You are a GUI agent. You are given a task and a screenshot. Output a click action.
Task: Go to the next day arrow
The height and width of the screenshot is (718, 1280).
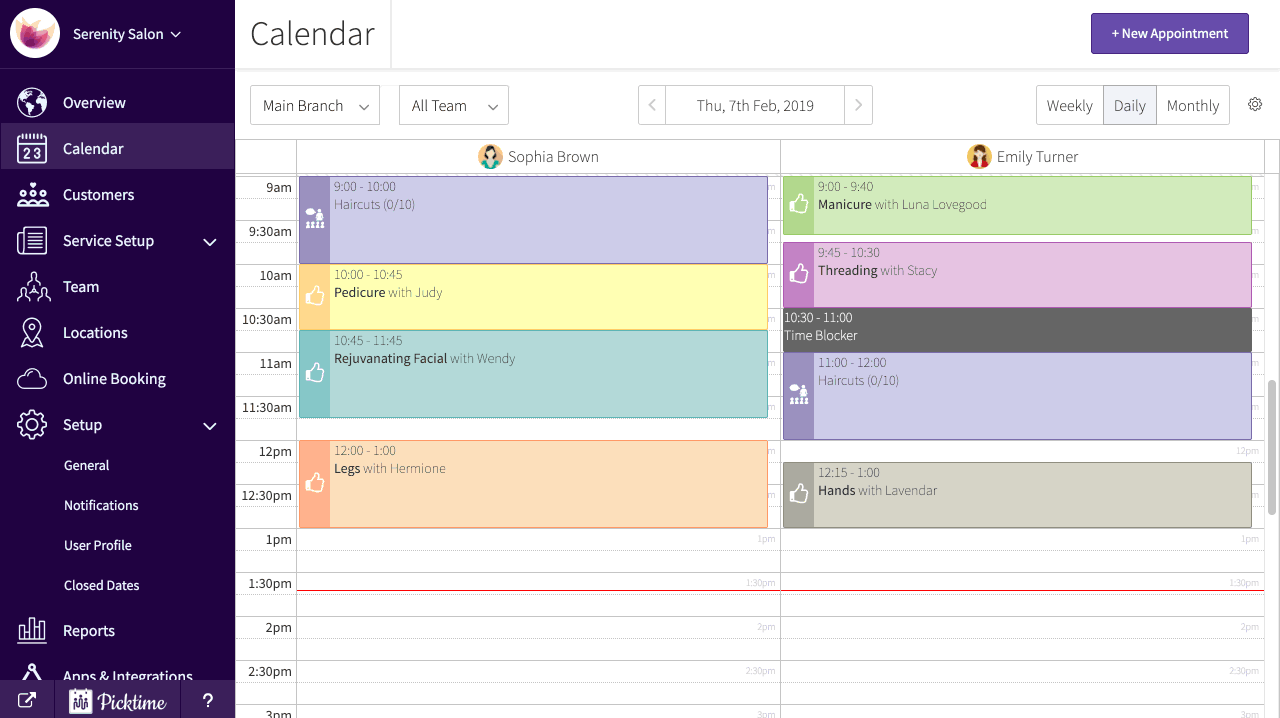(x=858, y=105)
